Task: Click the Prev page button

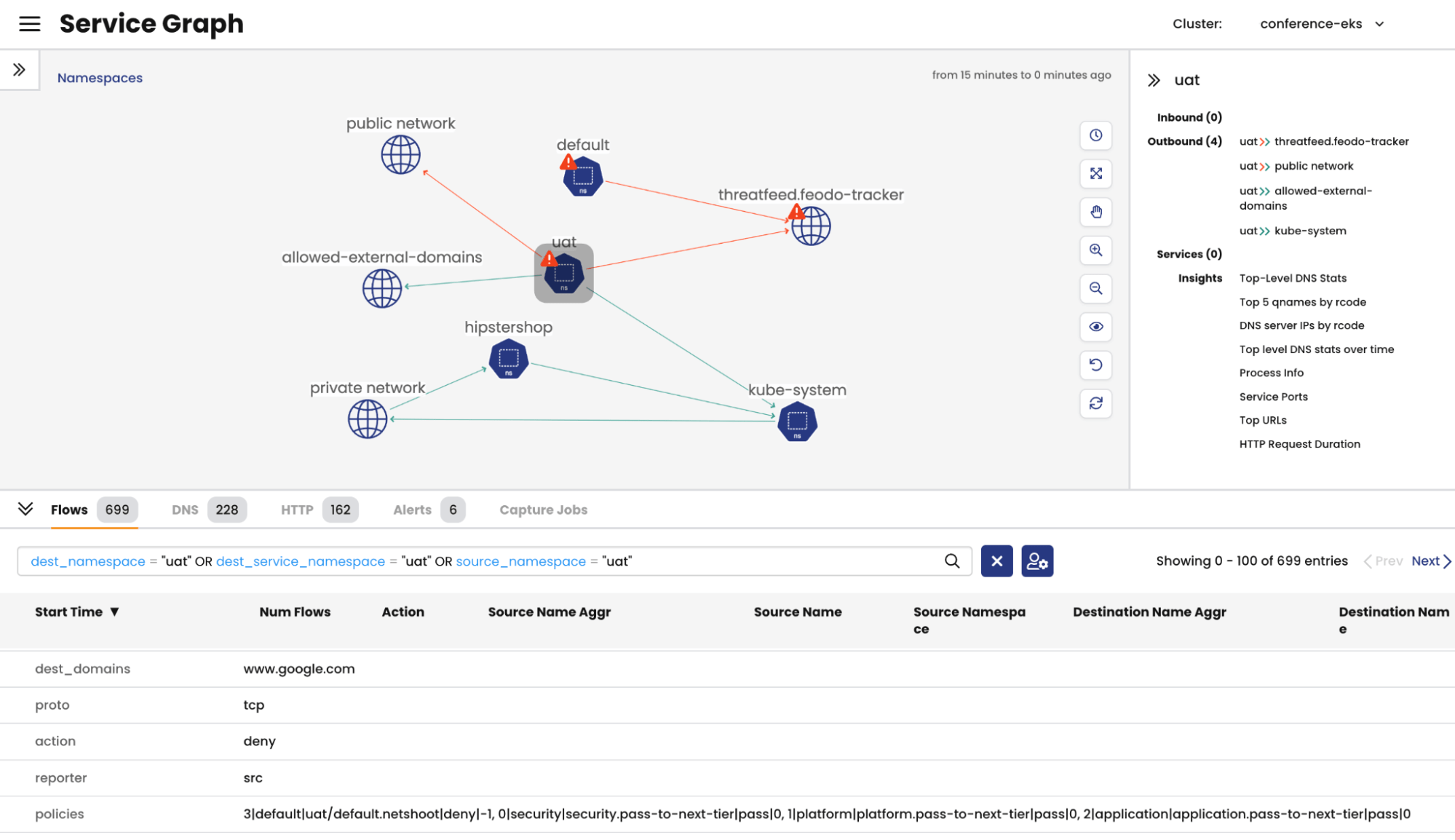Action: (1383, 561)
